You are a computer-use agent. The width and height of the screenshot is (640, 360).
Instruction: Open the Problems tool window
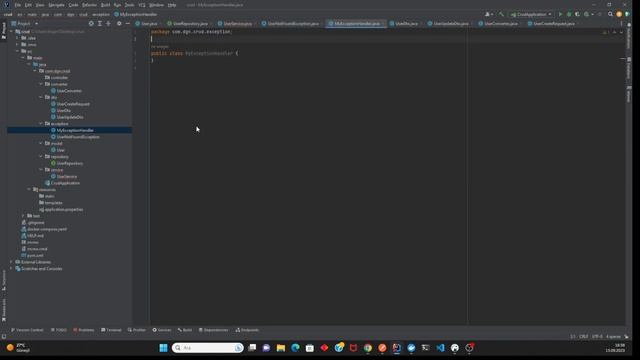(84, 330)
